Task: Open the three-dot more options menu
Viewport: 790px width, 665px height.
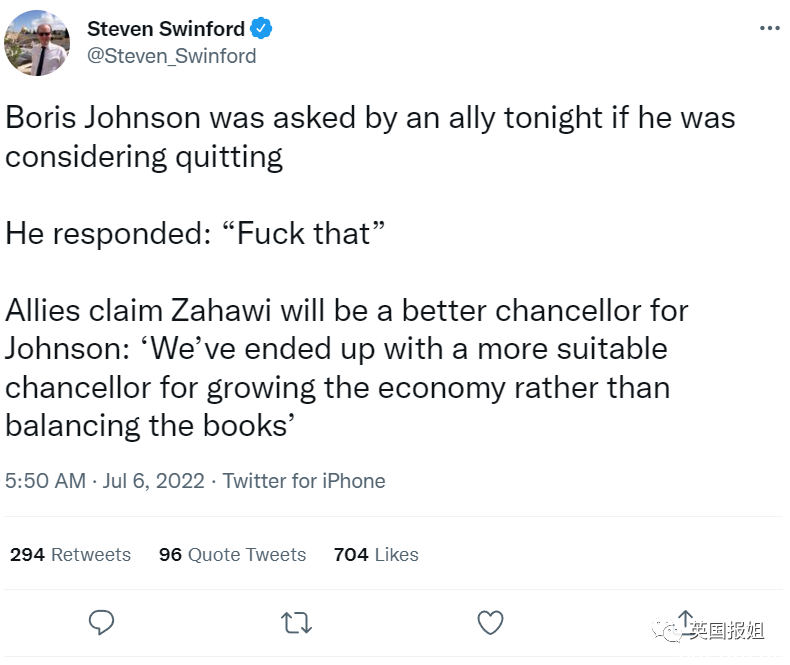Action: tap(770, 28)
